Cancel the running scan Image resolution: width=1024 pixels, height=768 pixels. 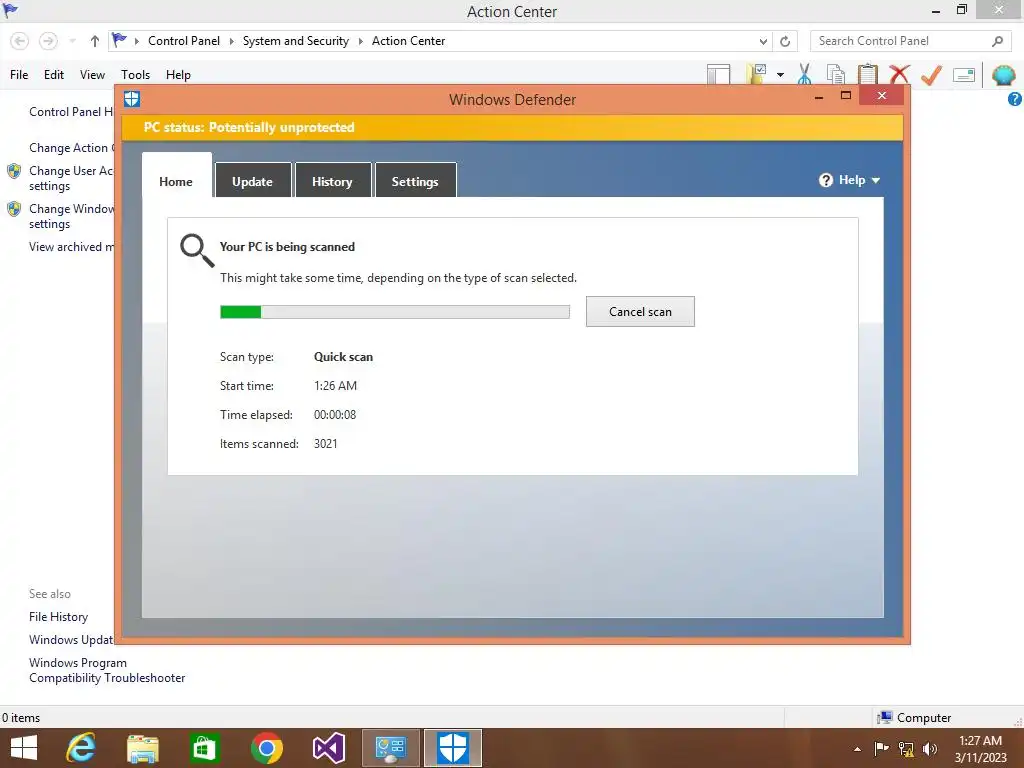640,312
